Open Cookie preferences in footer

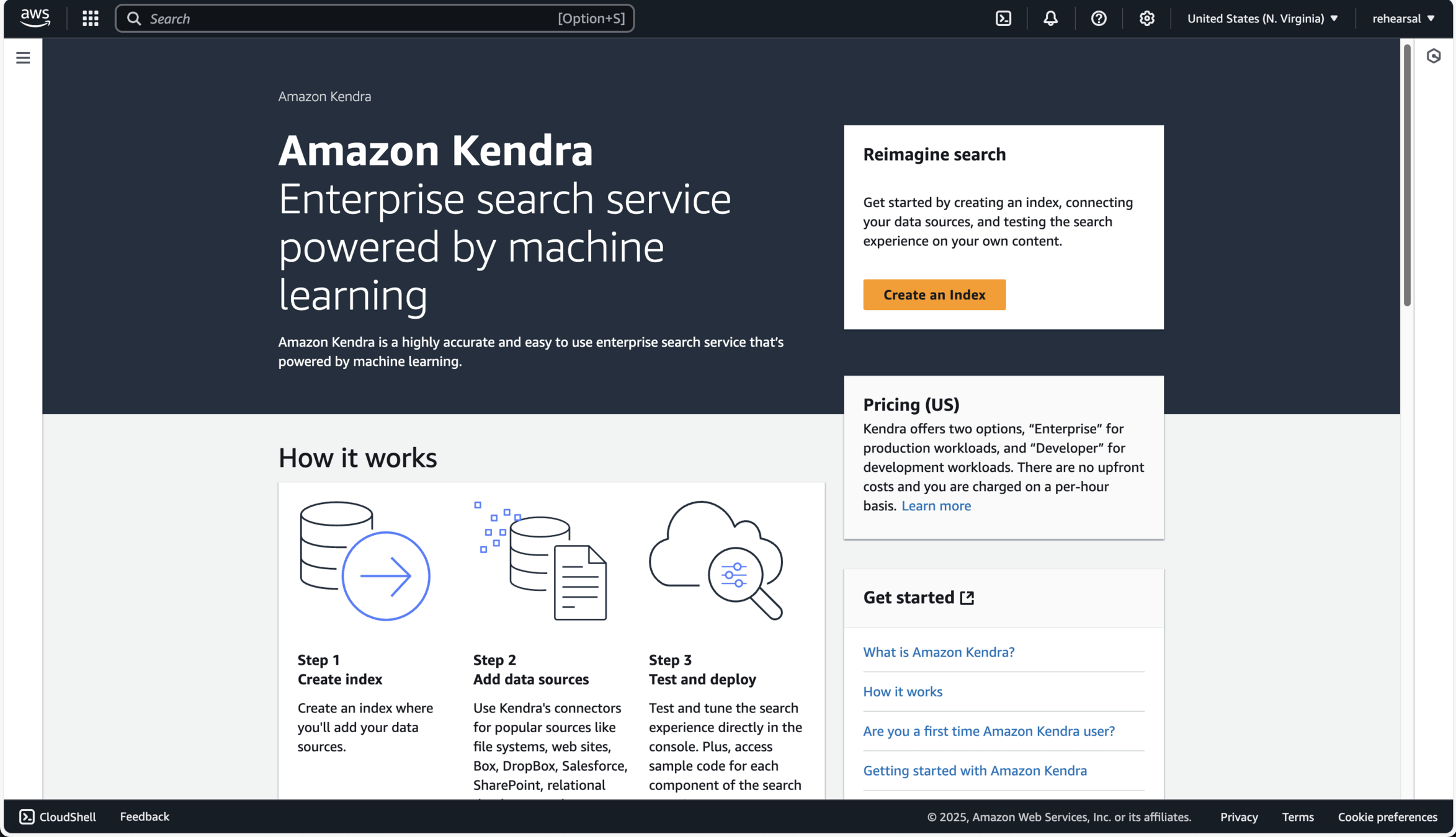coord(1387,817)
